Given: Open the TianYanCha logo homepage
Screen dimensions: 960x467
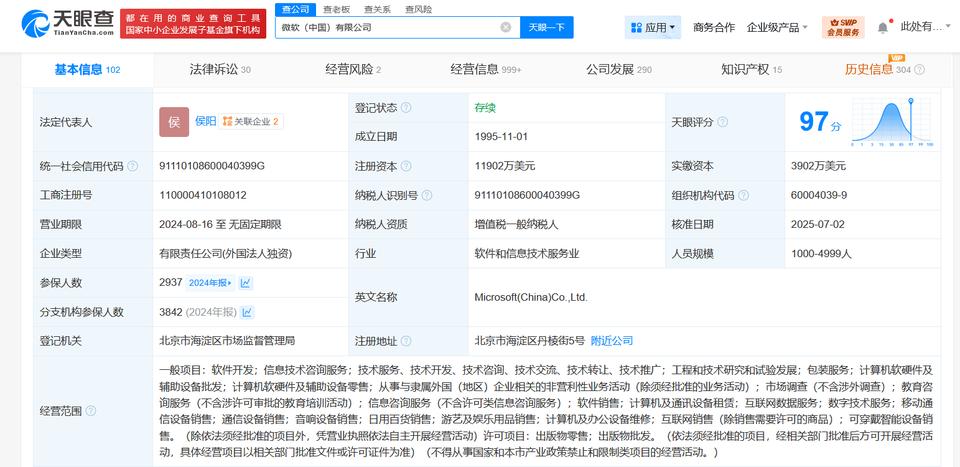Looking at the screenshot, I should click(x=68, y=23).
